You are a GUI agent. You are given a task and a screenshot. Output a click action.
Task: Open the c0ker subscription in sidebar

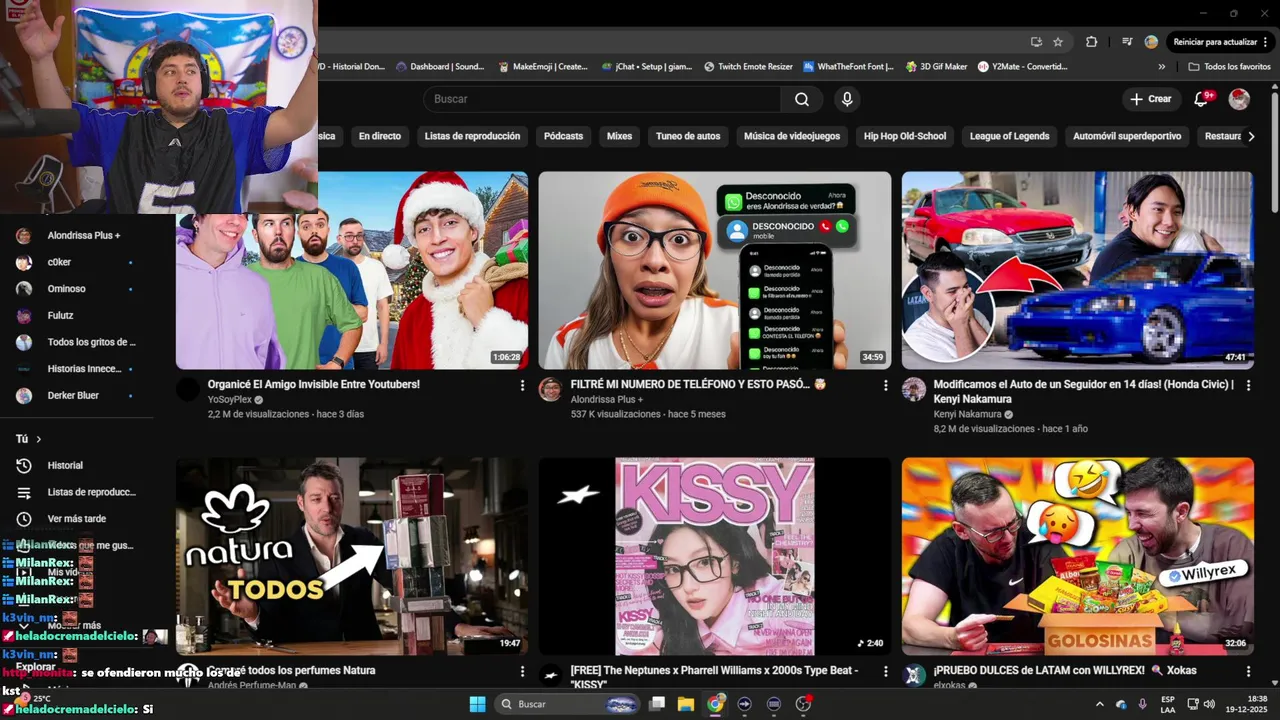click(76, 262)
